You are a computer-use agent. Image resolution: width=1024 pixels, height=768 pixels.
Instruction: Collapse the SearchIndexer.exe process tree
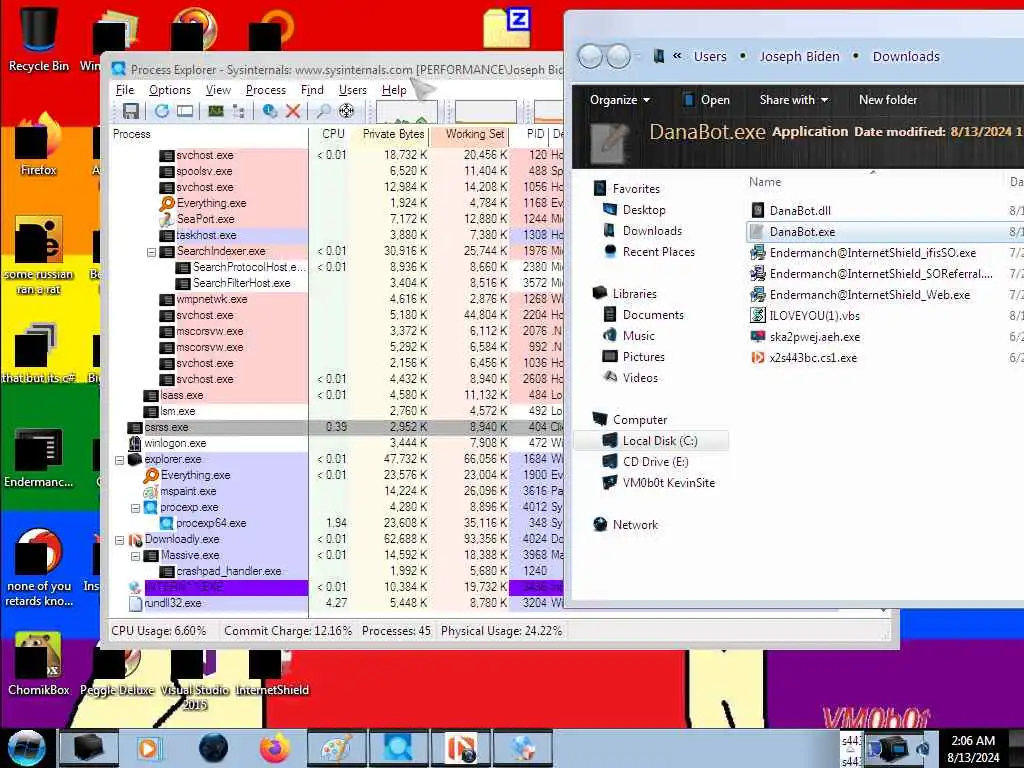152,252
